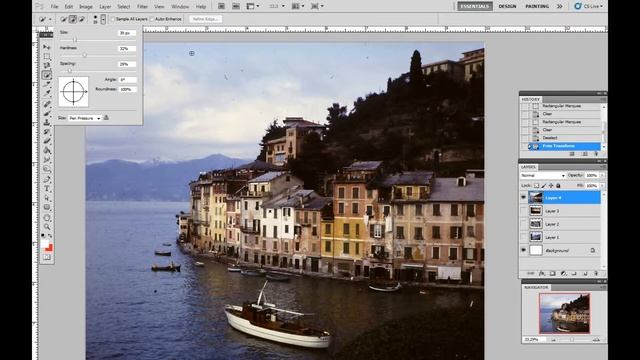Open the Window menu

pos(180,7)
